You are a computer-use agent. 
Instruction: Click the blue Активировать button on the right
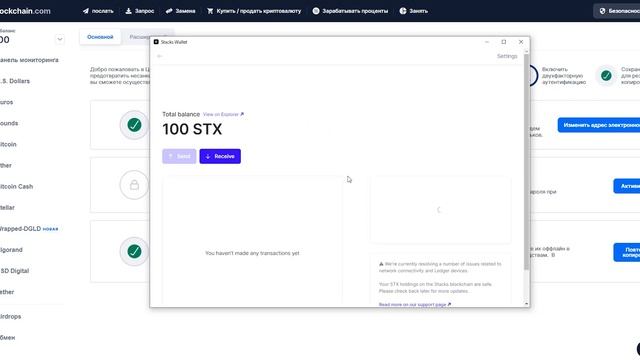627,186
